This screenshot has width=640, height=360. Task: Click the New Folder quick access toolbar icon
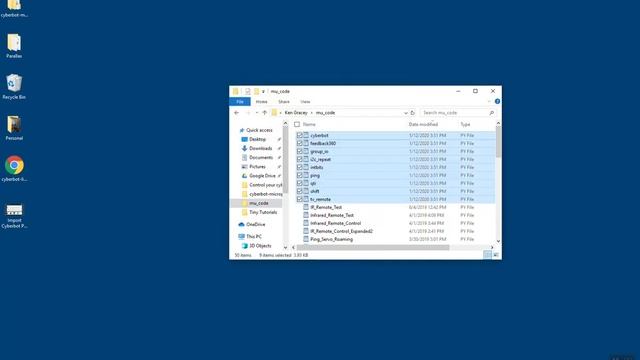[256, 91]
